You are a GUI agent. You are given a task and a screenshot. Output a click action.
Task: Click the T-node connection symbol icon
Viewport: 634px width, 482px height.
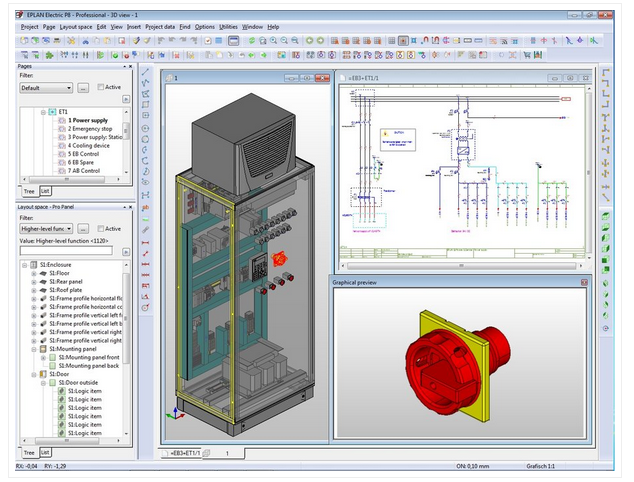pyautogui.click(x=605, y=118)
